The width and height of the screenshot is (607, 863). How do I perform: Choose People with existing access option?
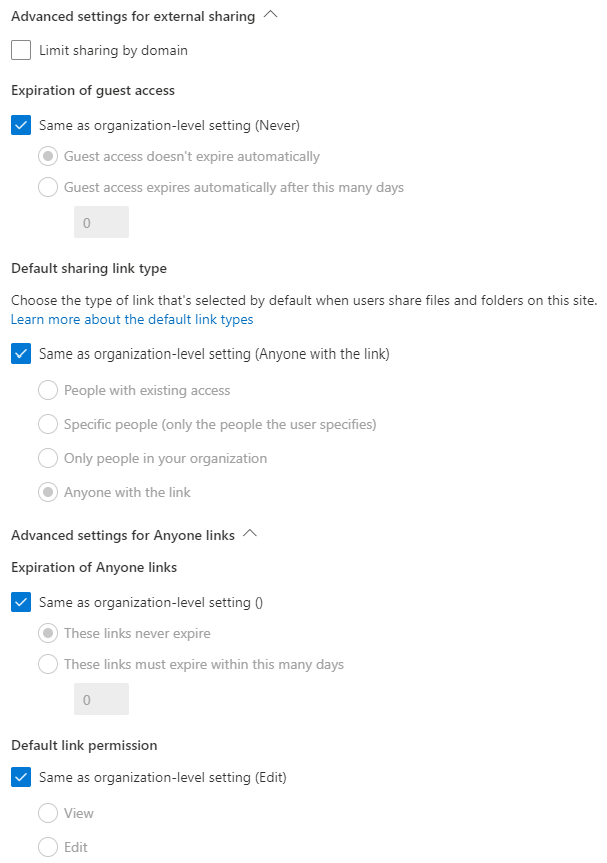point(48,390)
